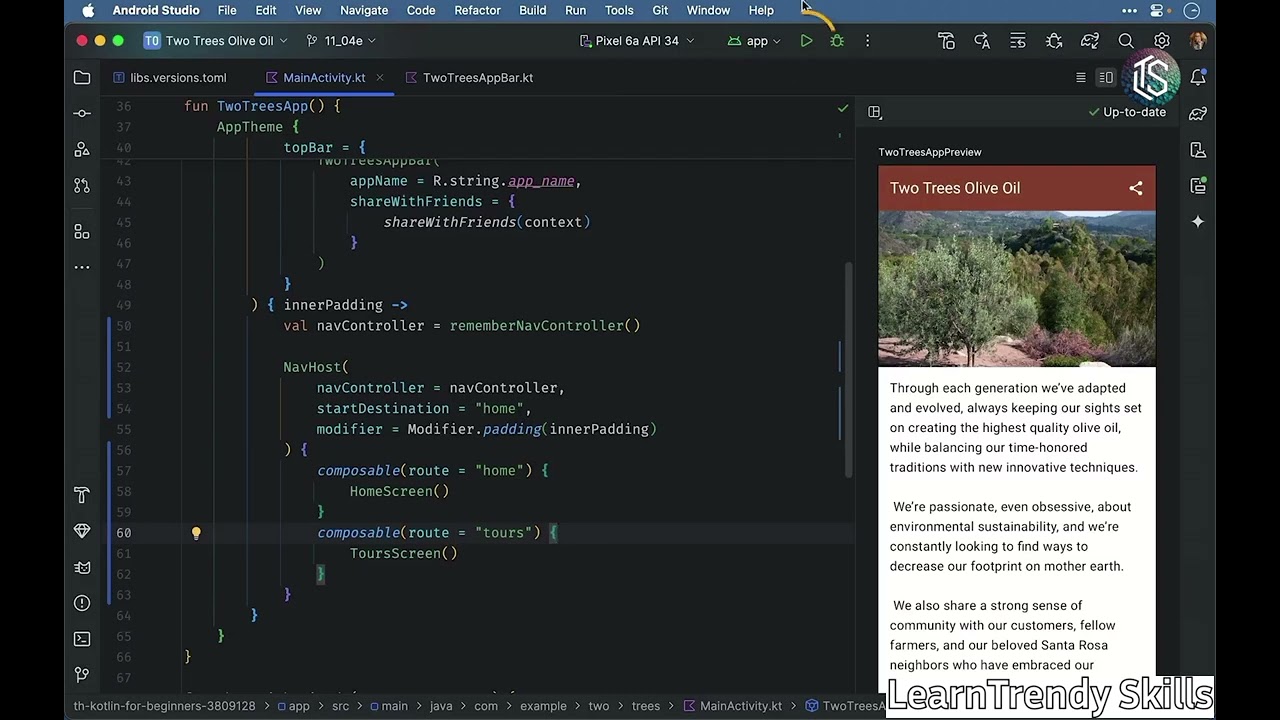Image resolution: width=1280 pixels, height=720 pixels.
Task: Open the Terminal tool window
Action: coord(82,639)
